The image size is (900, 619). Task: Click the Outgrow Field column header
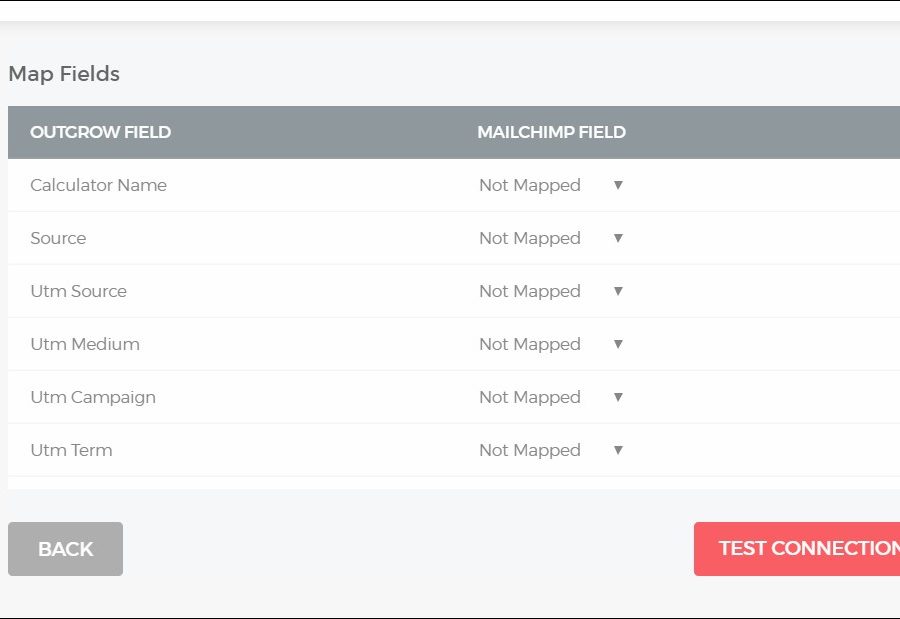click(x=100, y=132)
